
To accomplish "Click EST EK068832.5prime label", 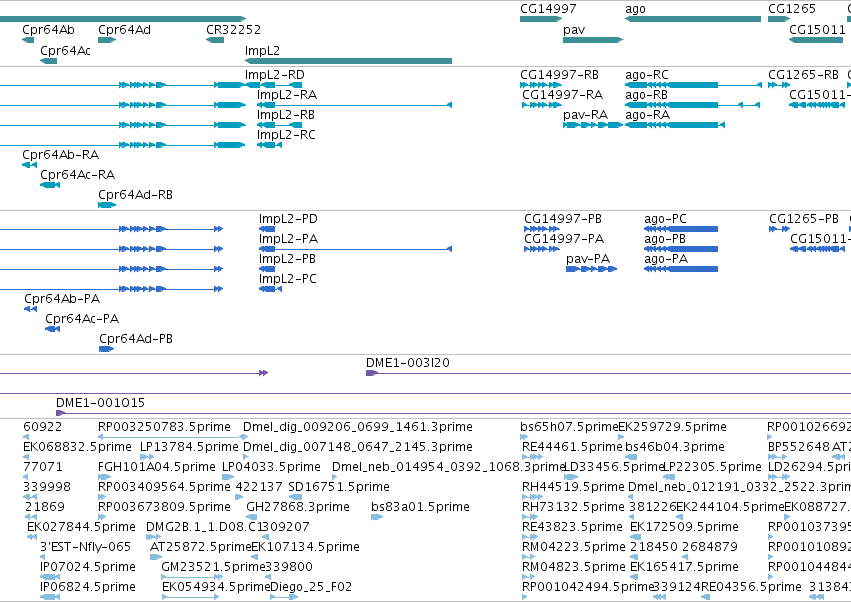I will click(77, 447).
